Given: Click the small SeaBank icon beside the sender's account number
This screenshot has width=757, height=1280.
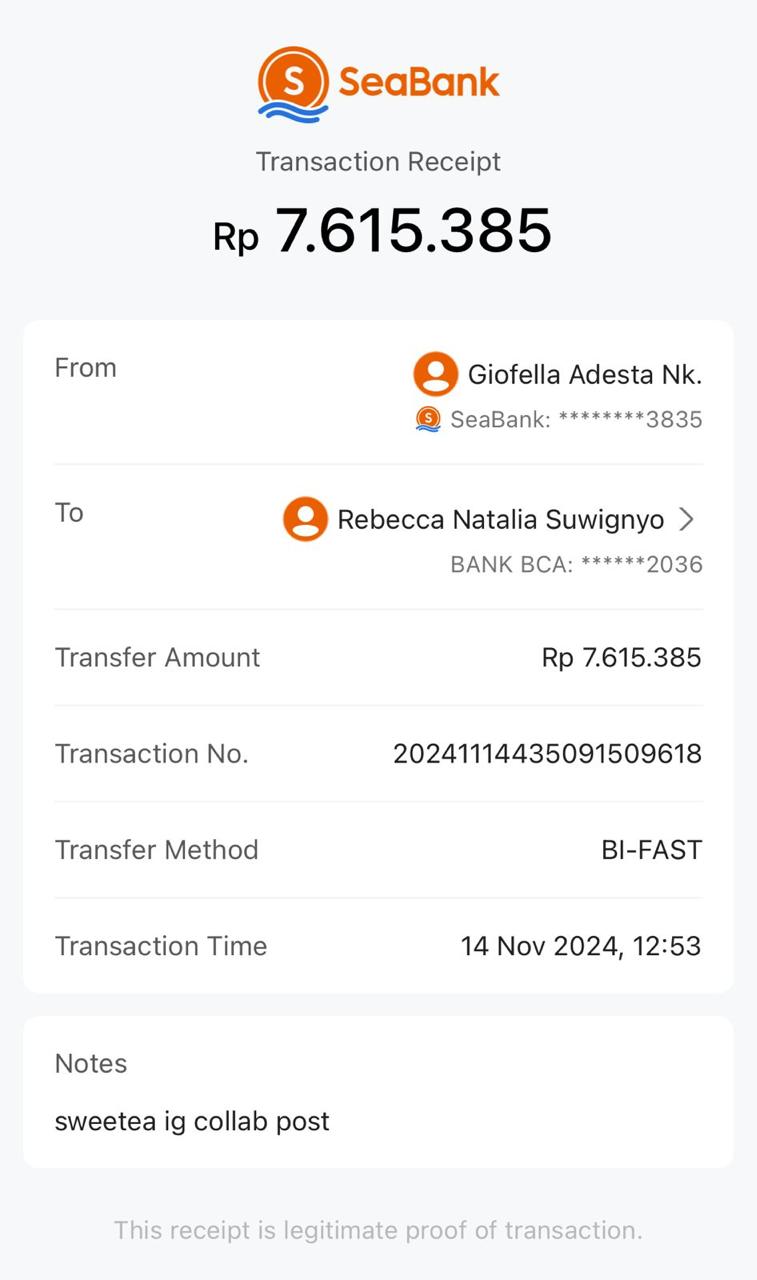Looking at the screenshot, I should click(x=428, y=419).
